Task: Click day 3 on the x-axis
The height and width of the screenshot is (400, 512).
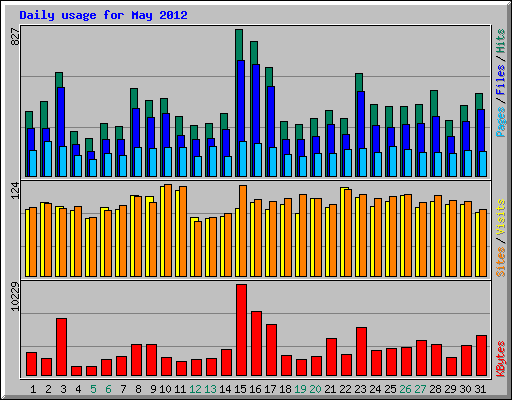Action: coord(63,389)
